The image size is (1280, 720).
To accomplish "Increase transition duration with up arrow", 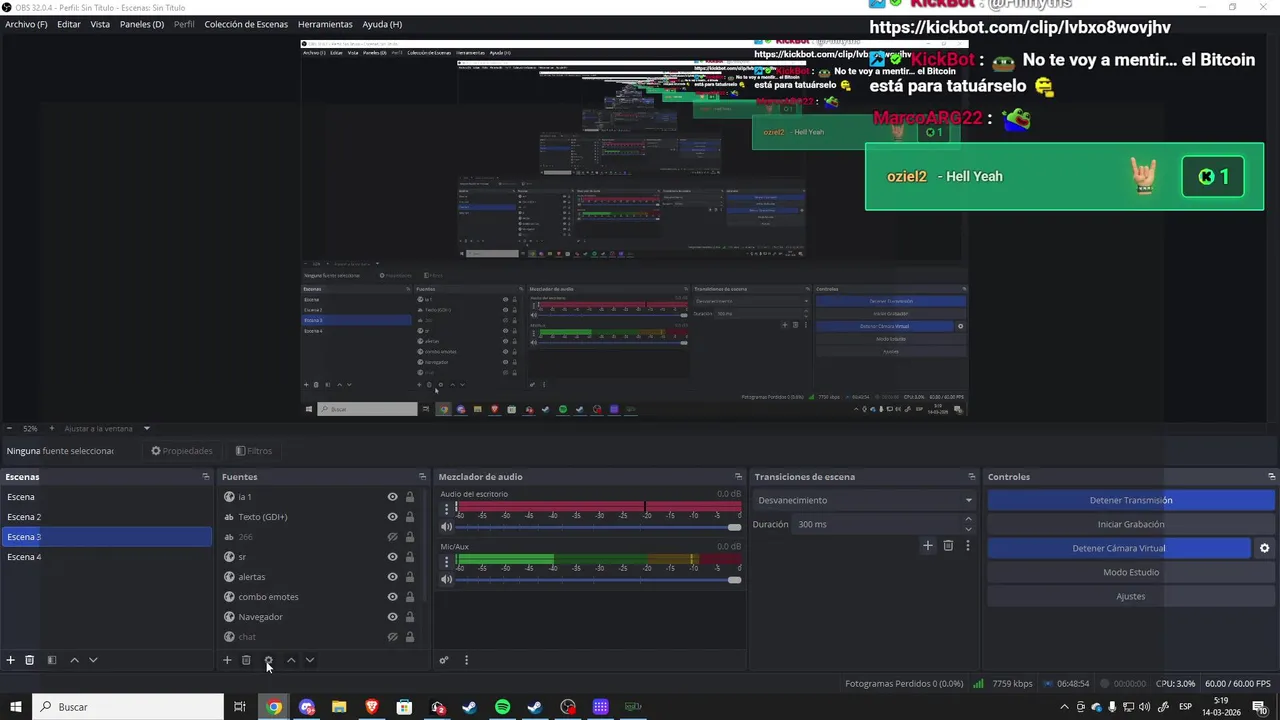I will pyautogui.click(x=967, y=519).
